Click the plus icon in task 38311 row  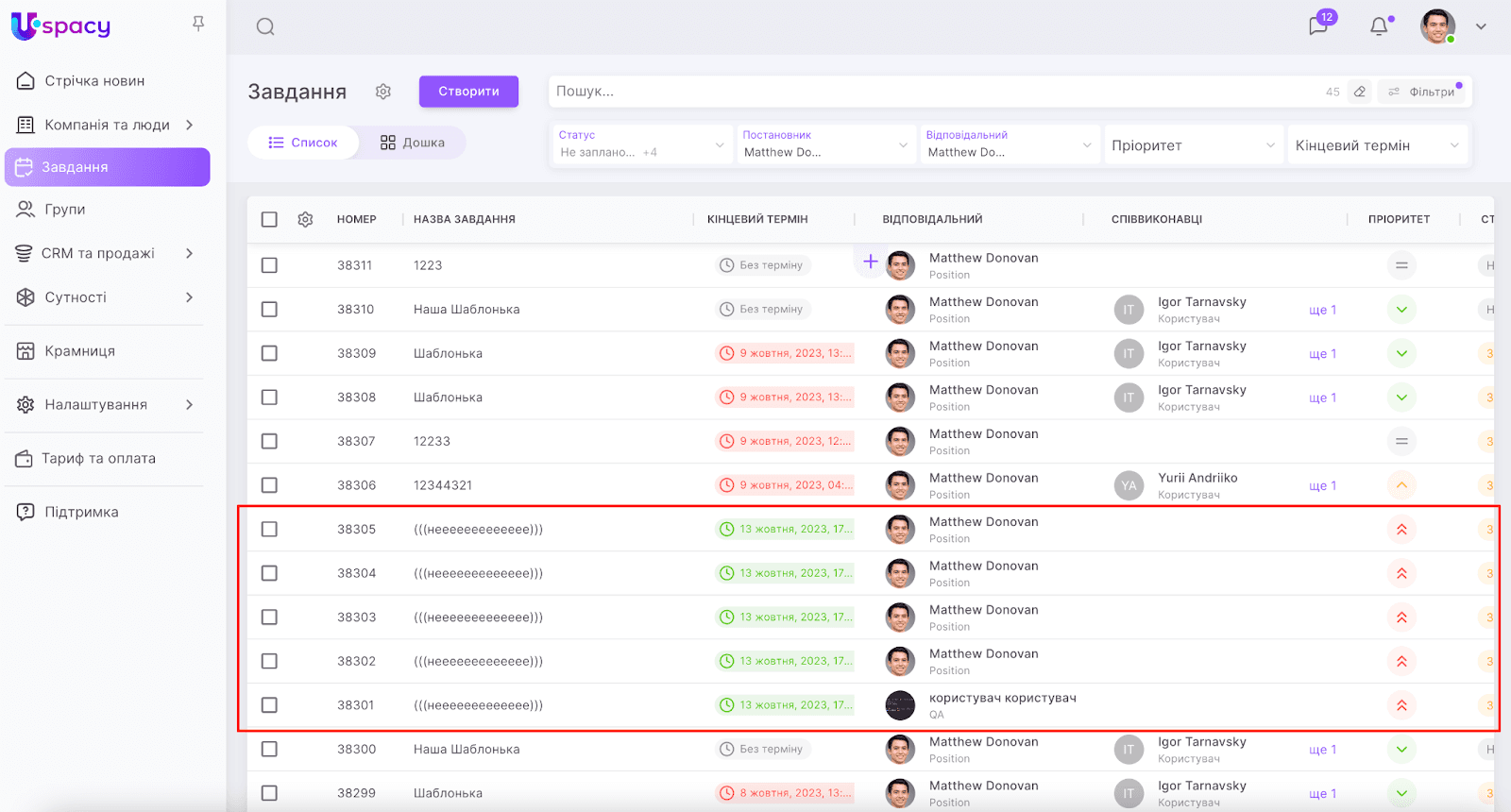coord(870,262)
